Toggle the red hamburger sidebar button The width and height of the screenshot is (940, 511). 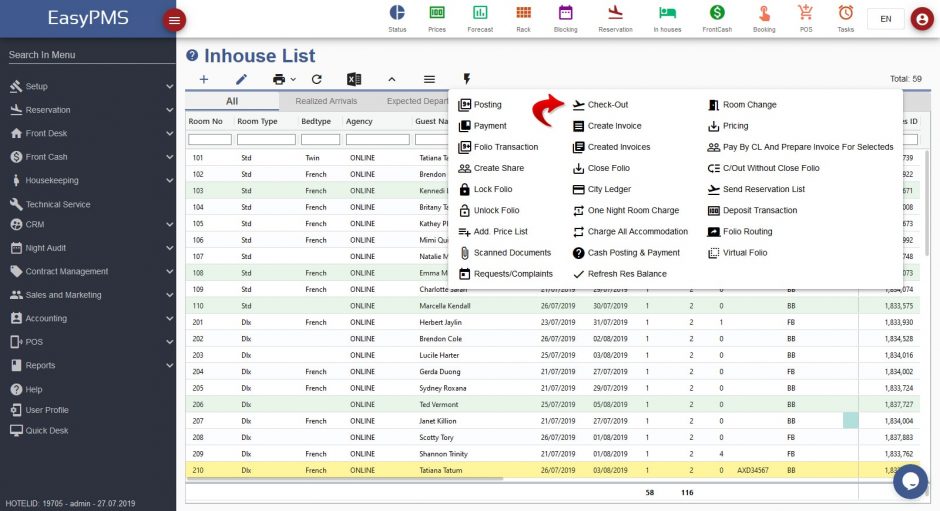tap(174, 20)
